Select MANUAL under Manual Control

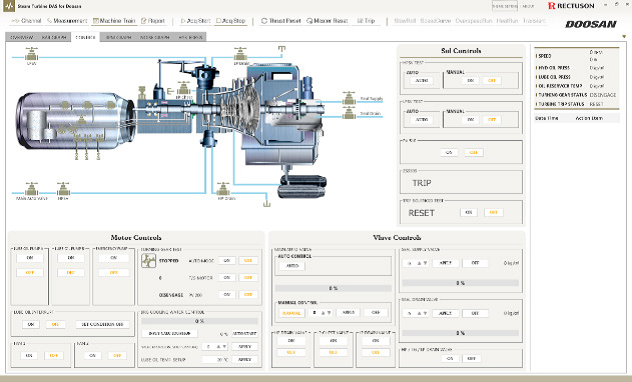coord(291,313)
